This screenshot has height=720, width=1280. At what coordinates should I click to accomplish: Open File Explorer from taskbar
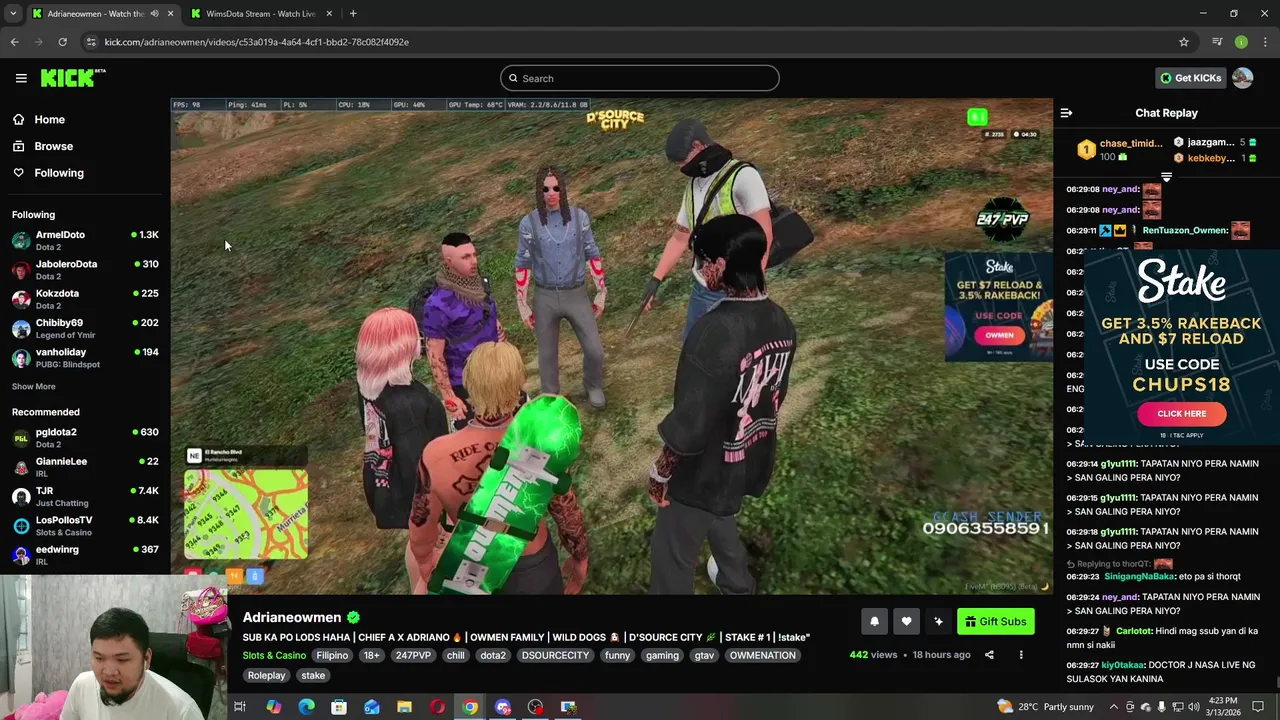point(404,707)
